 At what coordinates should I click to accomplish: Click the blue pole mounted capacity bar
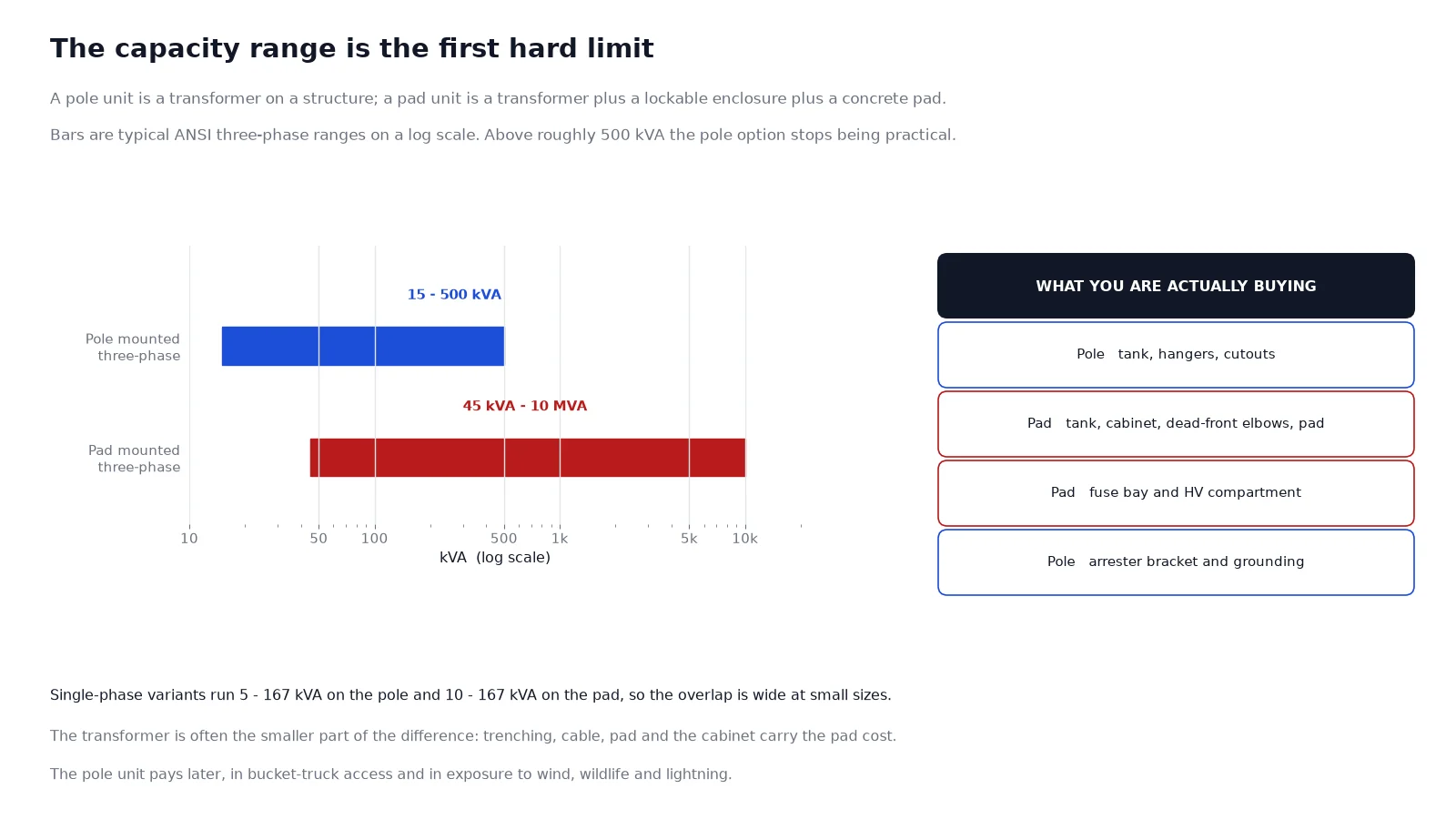363,347
